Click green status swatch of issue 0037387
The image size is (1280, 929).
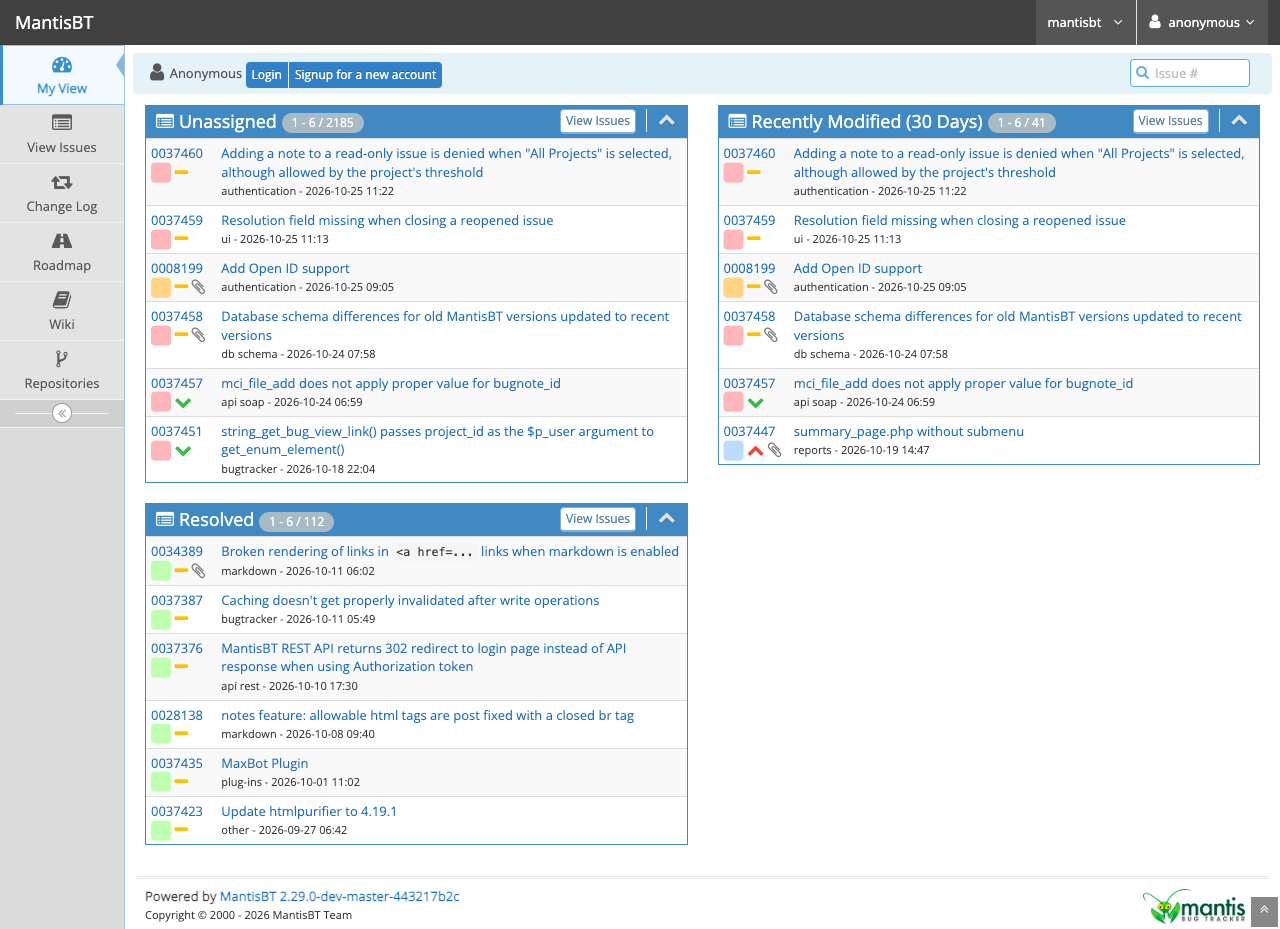(161, 619)
